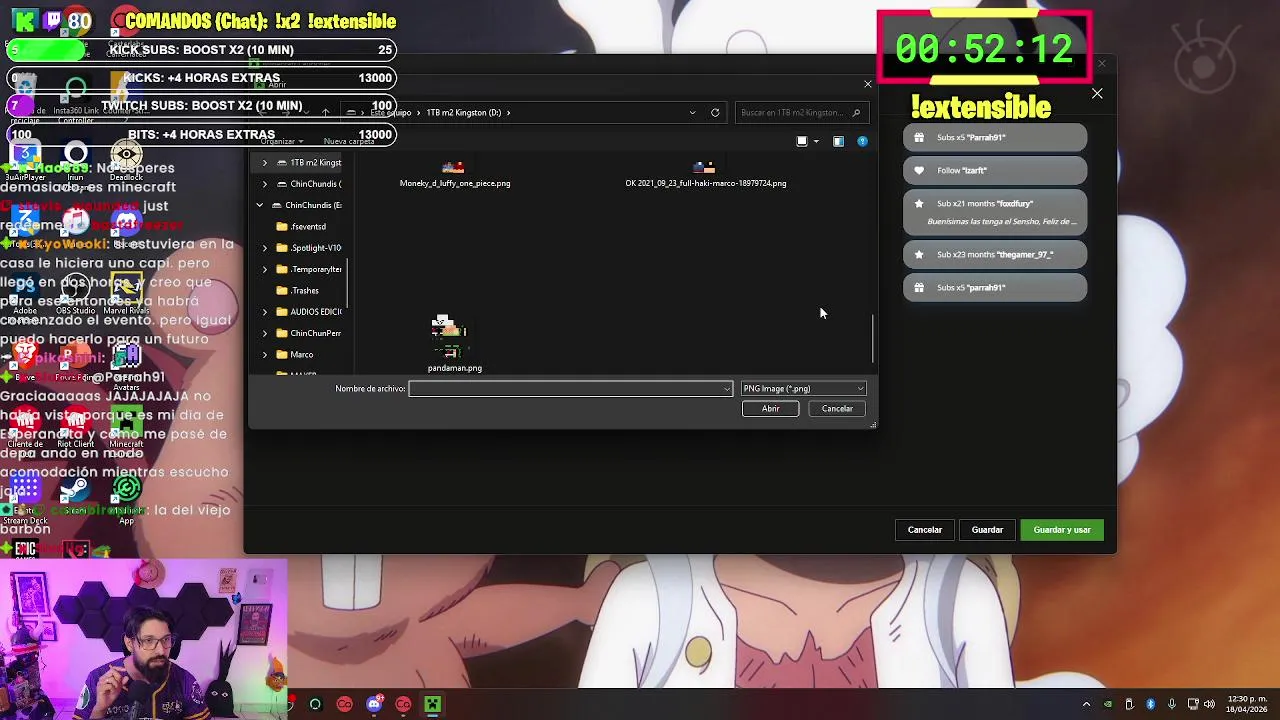Open the address bar history dropdown
The image size is (1280, 720).
pyautogui.click(x=692, y=112)
